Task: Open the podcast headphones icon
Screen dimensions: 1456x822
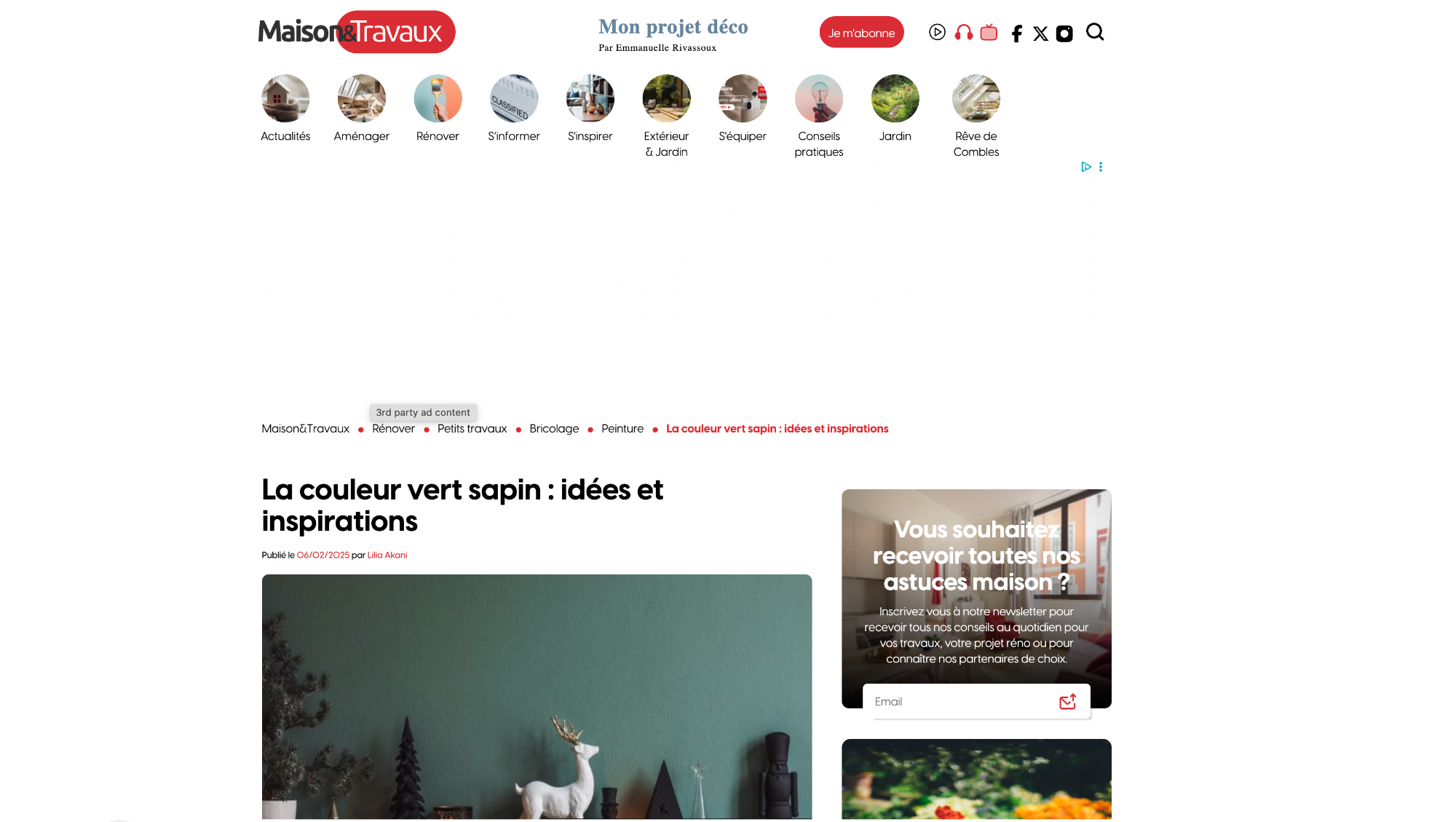Action: click(x=963, y=32)
